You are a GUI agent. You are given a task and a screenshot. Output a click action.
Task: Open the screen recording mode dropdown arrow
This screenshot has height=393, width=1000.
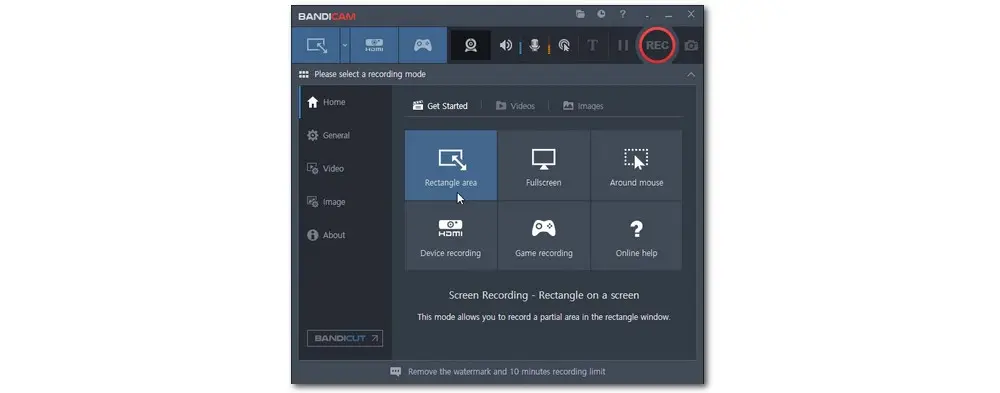[x=345, y=45]
